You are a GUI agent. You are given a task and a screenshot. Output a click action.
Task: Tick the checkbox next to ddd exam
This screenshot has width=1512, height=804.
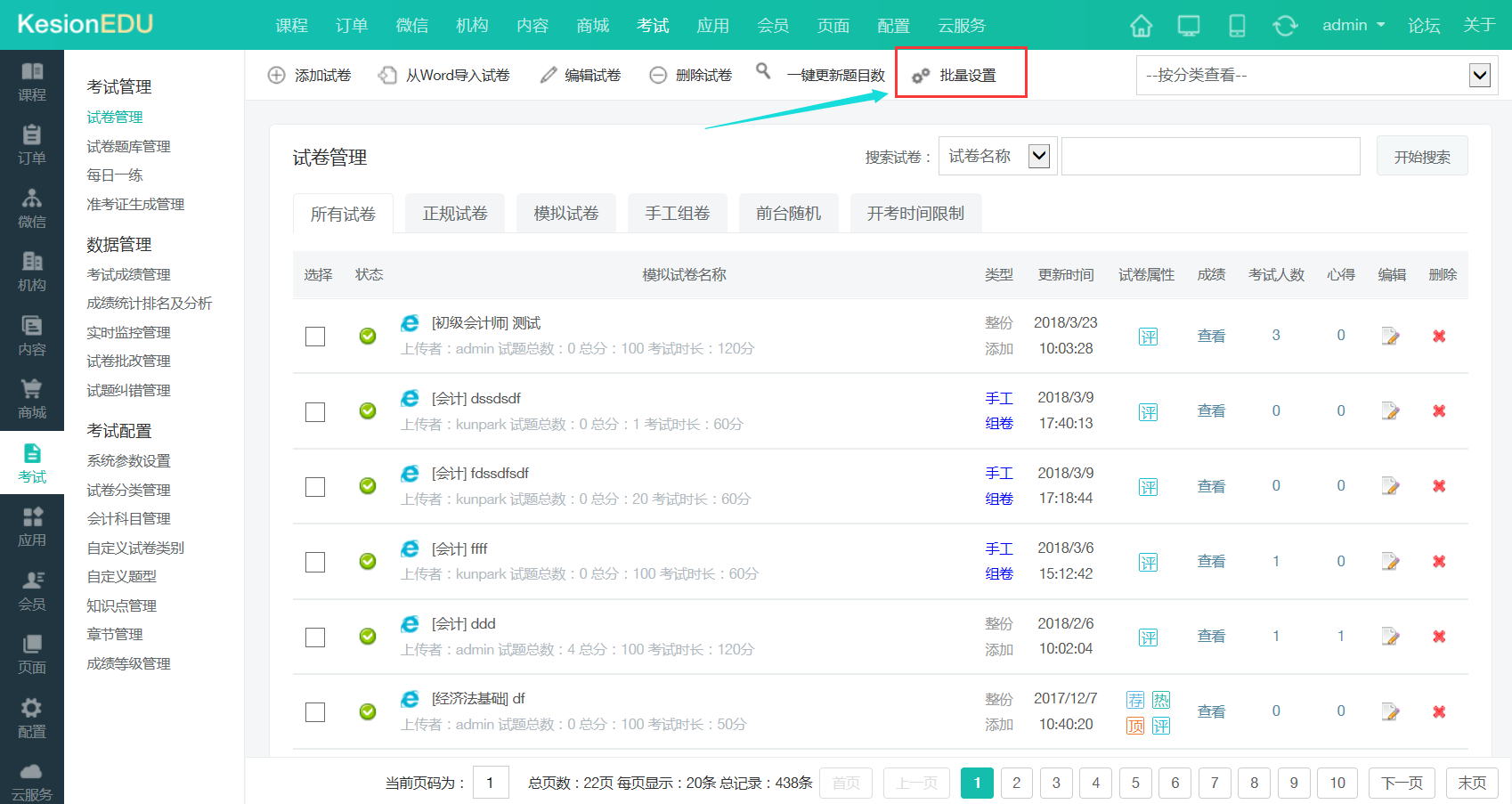tap(315, 638)
